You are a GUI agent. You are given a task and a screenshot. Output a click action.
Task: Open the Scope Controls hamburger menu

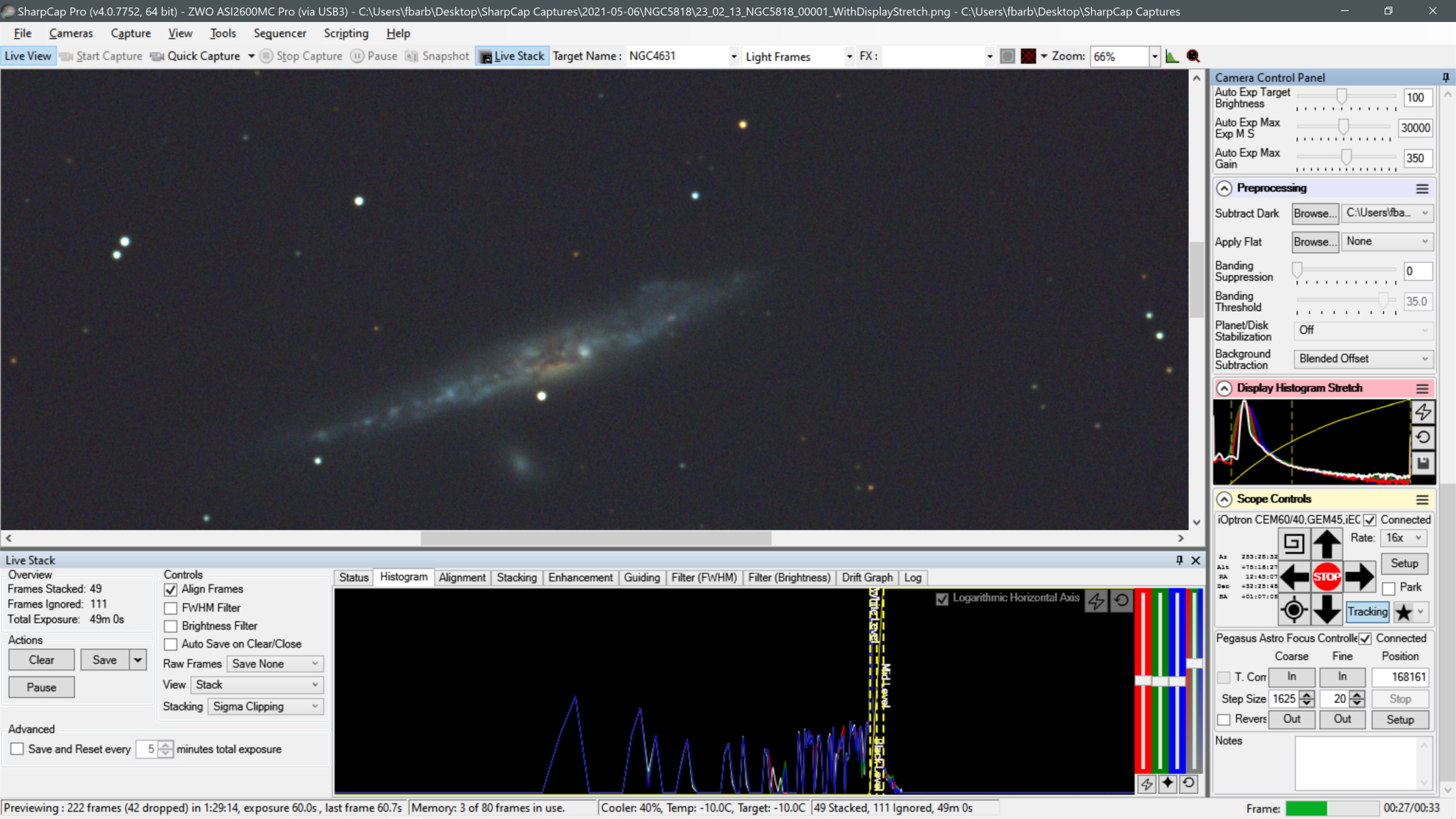coord(1422,500)
